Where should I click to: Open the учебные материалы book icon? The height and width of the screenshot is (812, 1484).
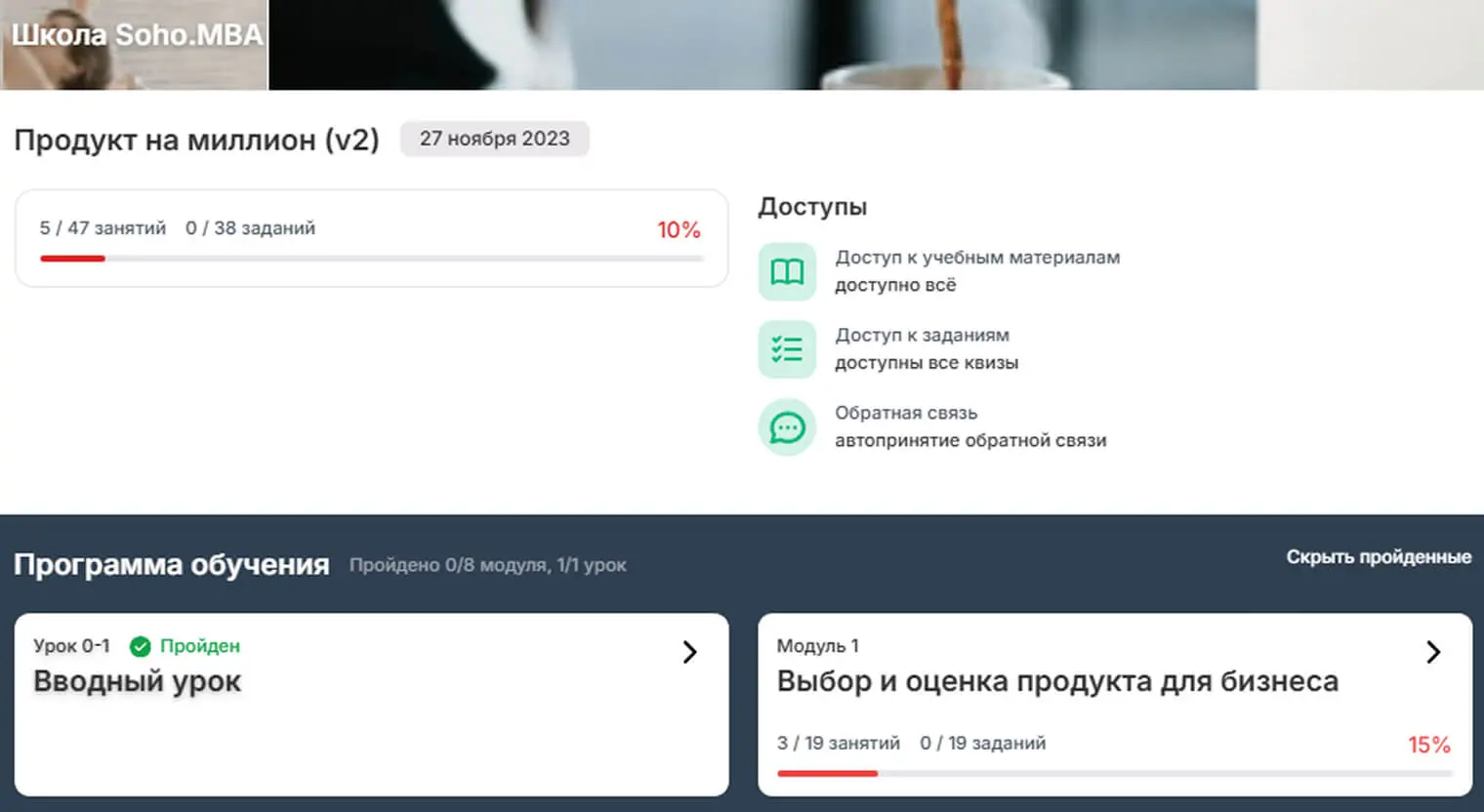point(787,271)
